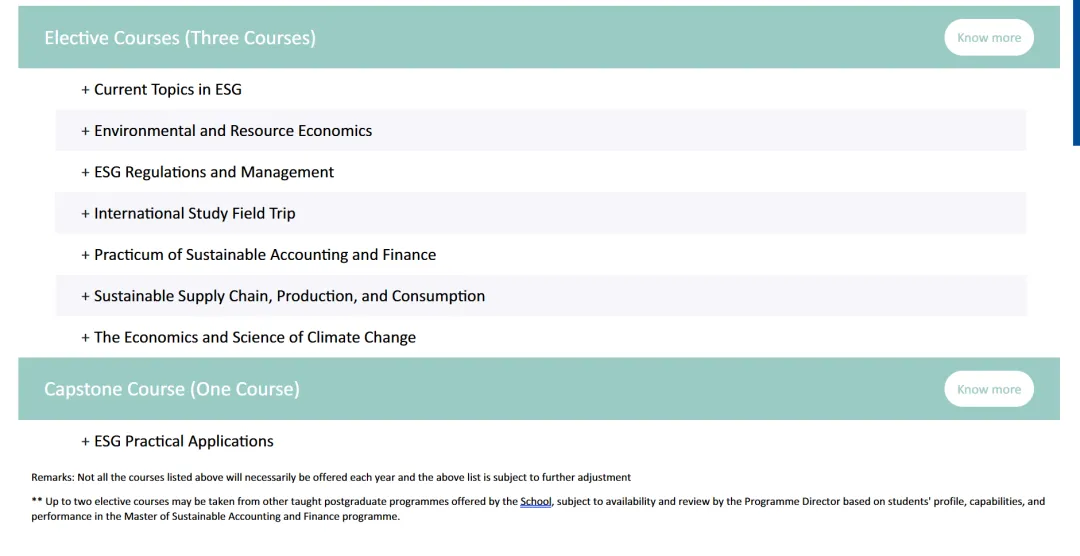Click the Capstone Course (One Course) heading
This screenshot has width=1080, height=556.
pos(172,389)
